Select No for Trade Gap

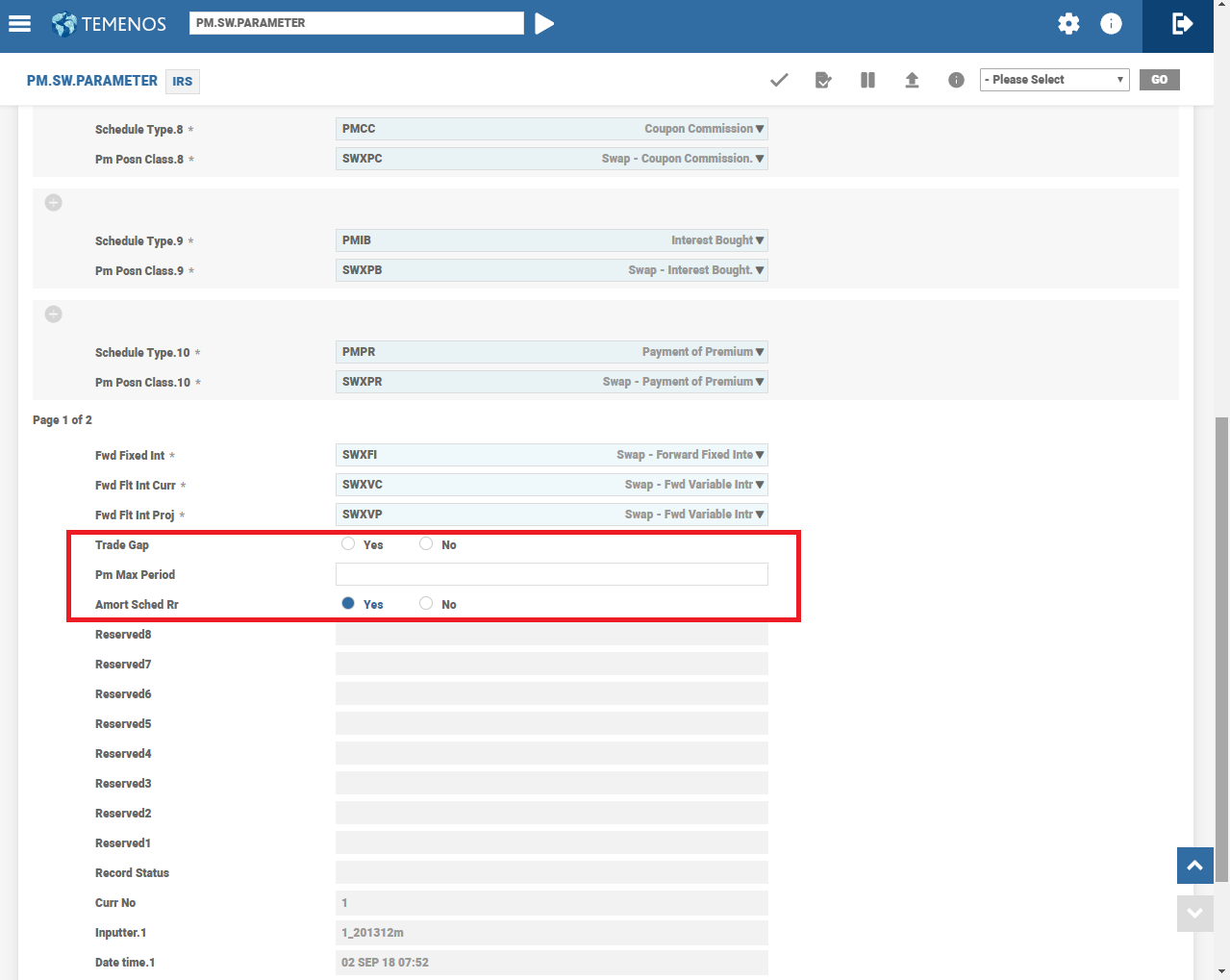[426, 544]
